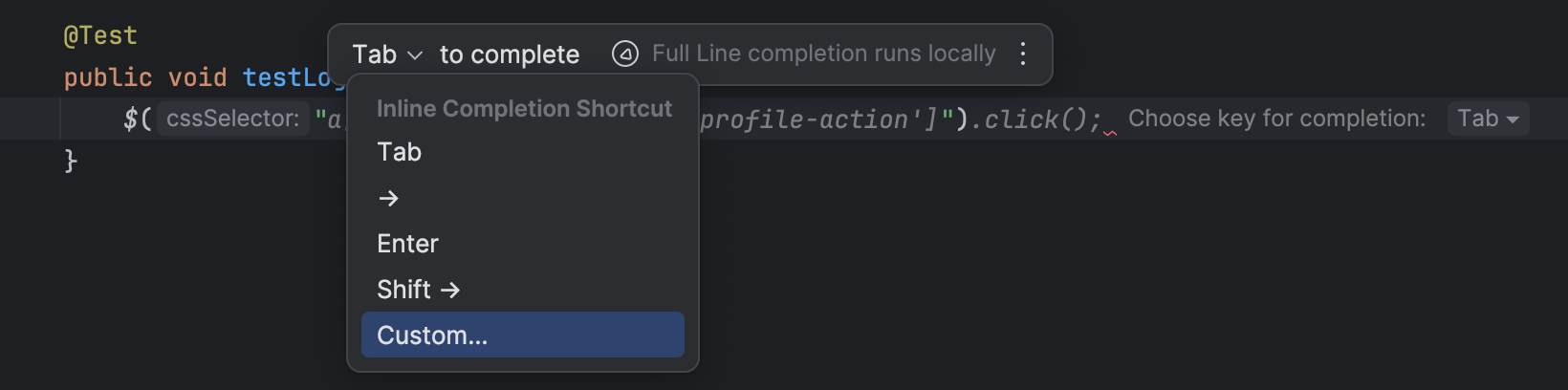The width and height of the screenshot is (1568, 390).
Task: Place cursor on the "public" keyword
Action: (108, 77)
